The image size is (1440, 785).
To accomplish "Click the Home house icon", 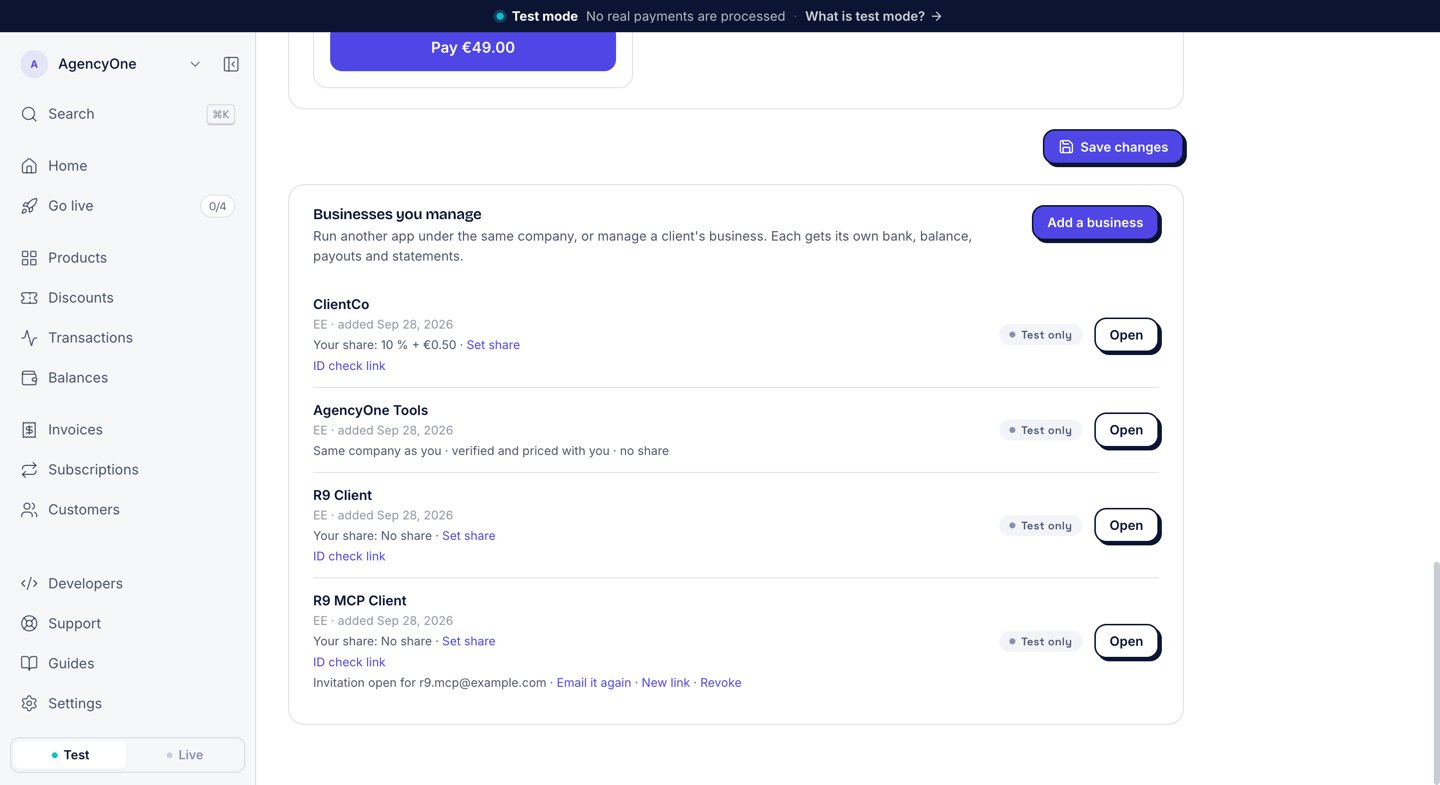I will pyautogui.click(x=29, y=166).
